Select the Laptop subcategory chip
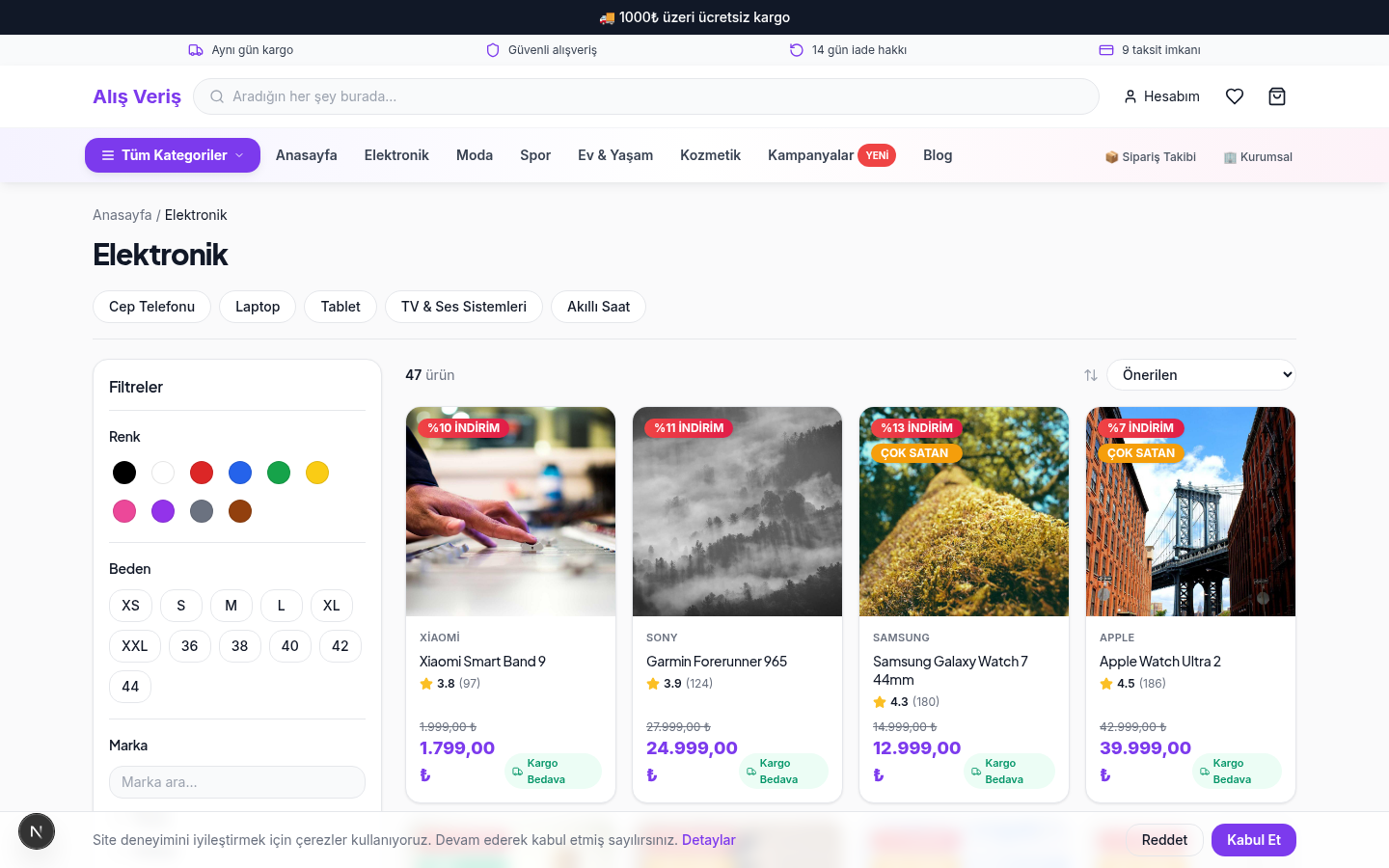This screenshot has width=1389, height=868. (x=258, y=307)
